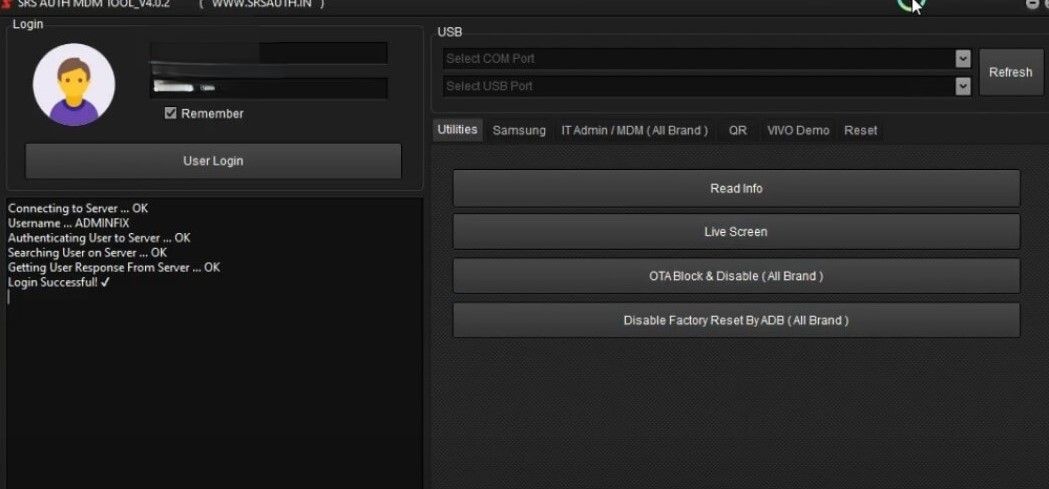Viewport: 1049px width, 489px height.
Task: Click the 'Login Successful!' log line
Action: pos(59,282)
